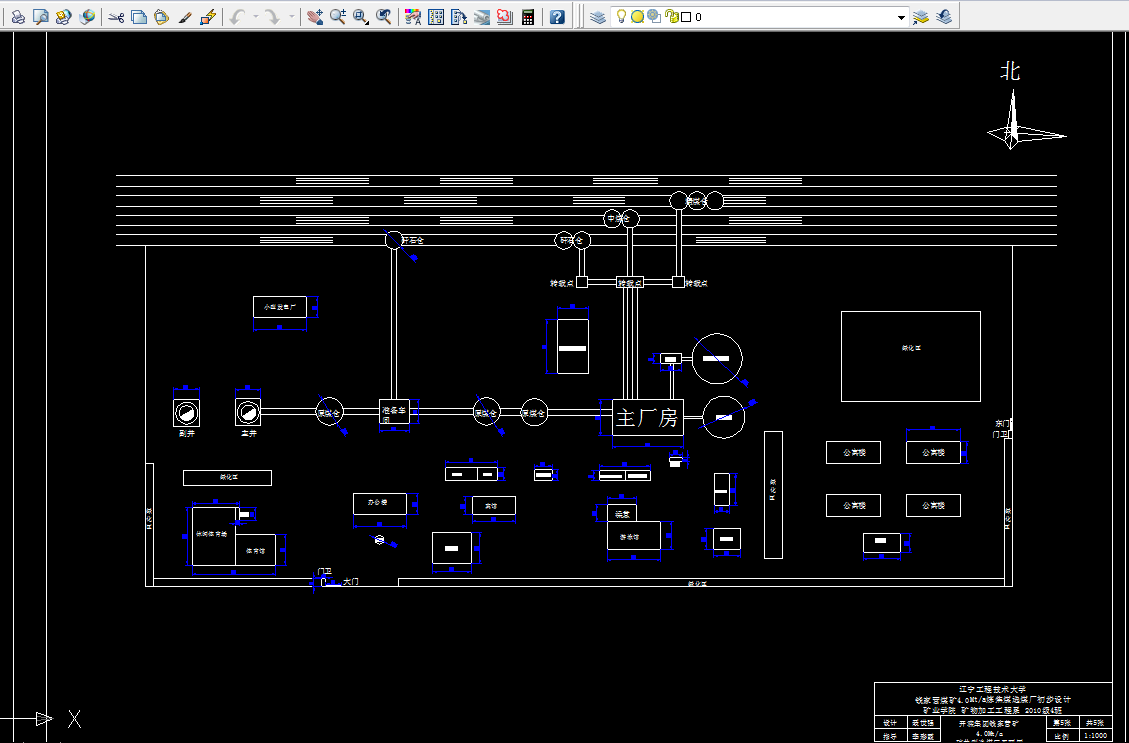Open the Redo history dropdown arrow
1129x743 pixels.
point(291,17)
